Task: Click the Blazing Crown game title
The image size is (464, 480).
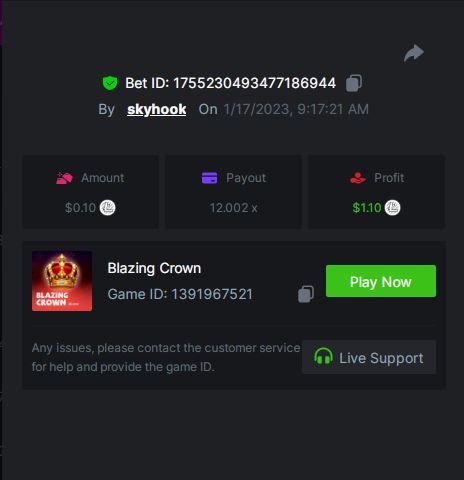Action: (154, 268)
